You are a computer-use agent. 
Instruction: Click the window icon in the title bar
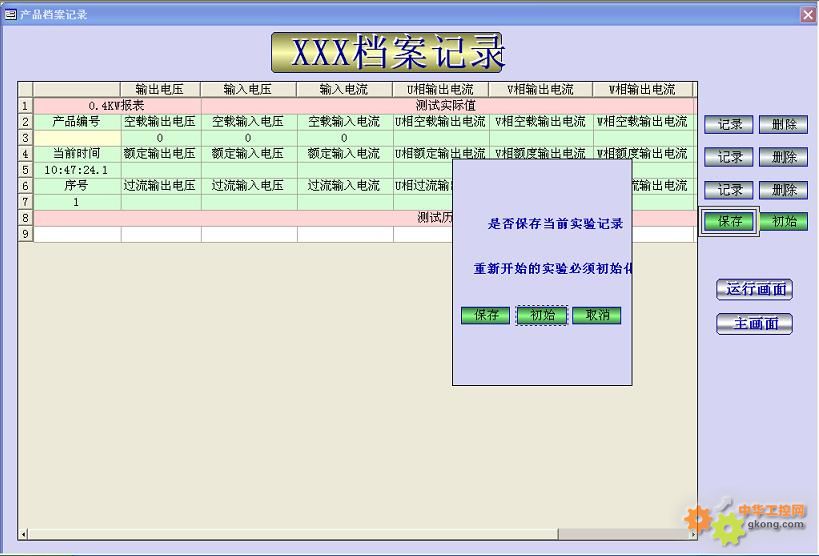10,14
